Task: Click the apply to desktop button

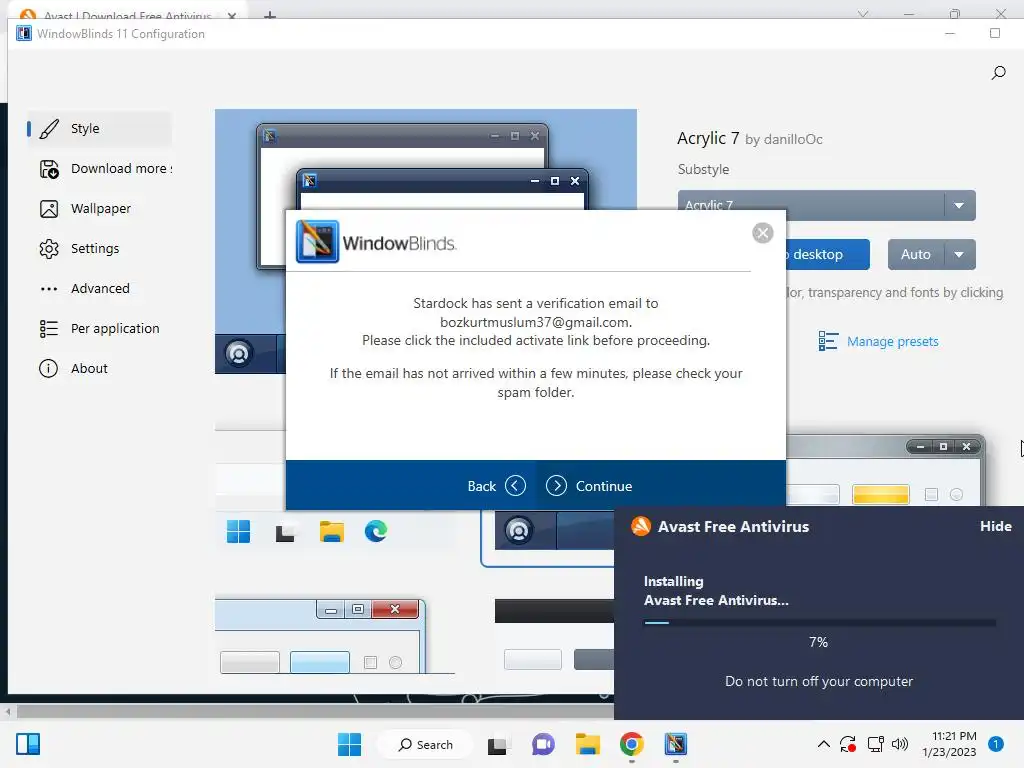Action: (x=827, y=255)
